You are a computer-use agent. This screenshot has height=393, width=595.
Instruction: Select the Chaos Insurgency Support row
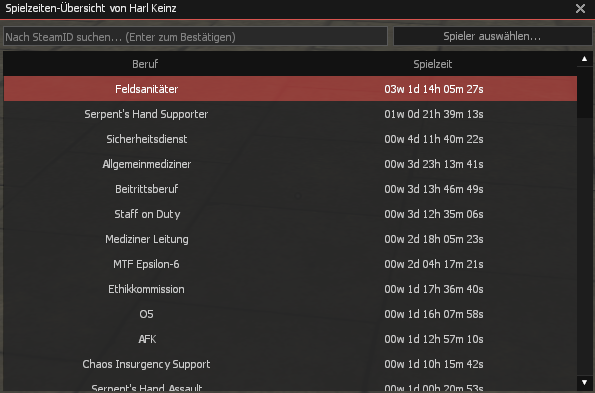tap(290, 364)
